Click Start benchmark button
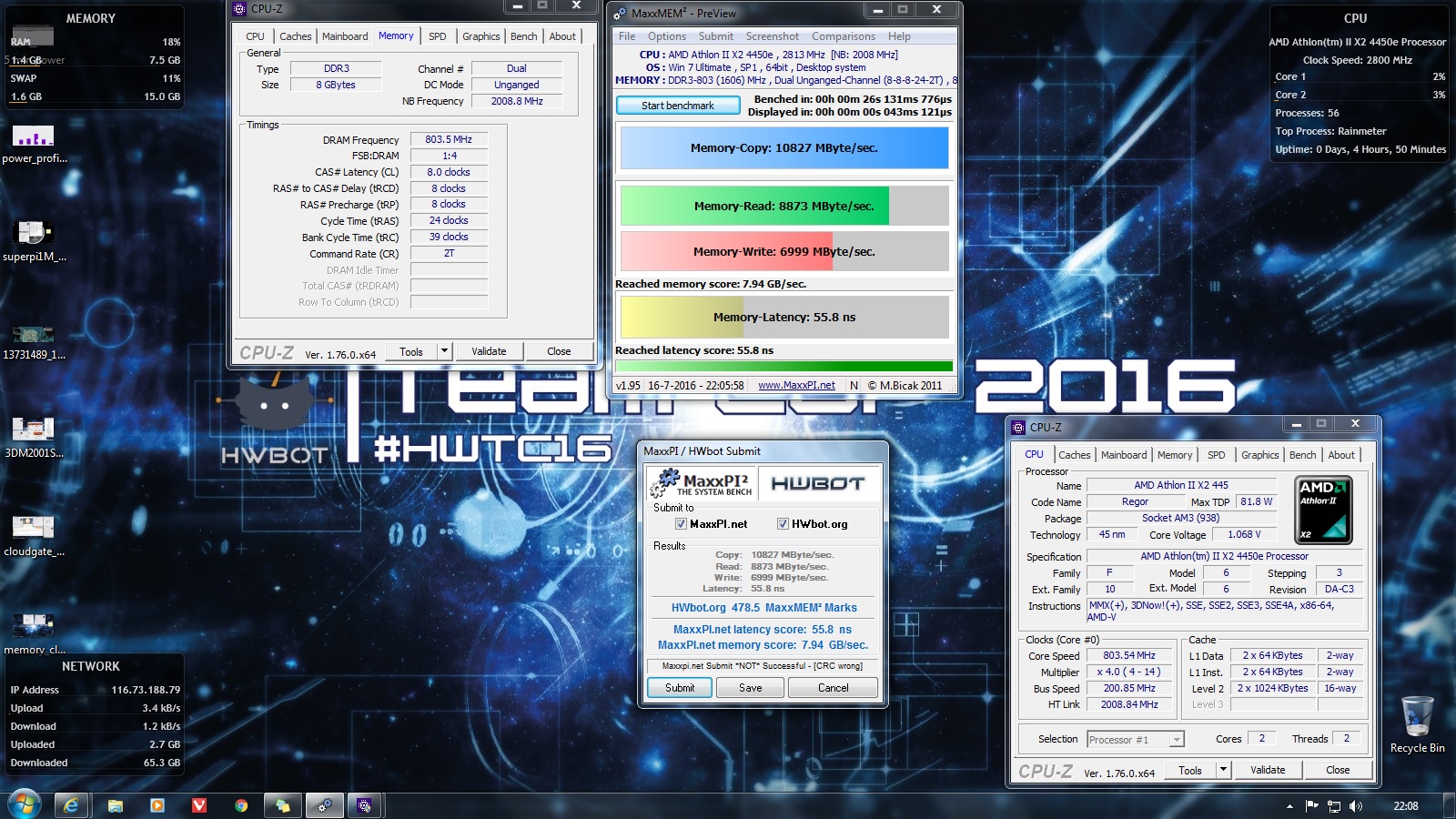Viewport: 1456px width, 819px height. [678, 106]
